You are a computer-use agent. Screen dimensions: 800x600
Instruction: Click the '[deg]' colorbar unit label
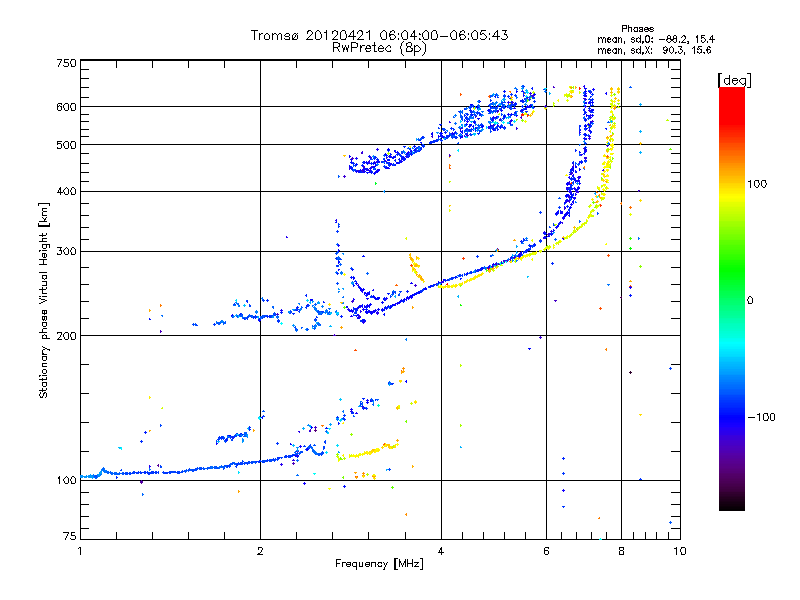pyautogui.click(x=734, y=80)
